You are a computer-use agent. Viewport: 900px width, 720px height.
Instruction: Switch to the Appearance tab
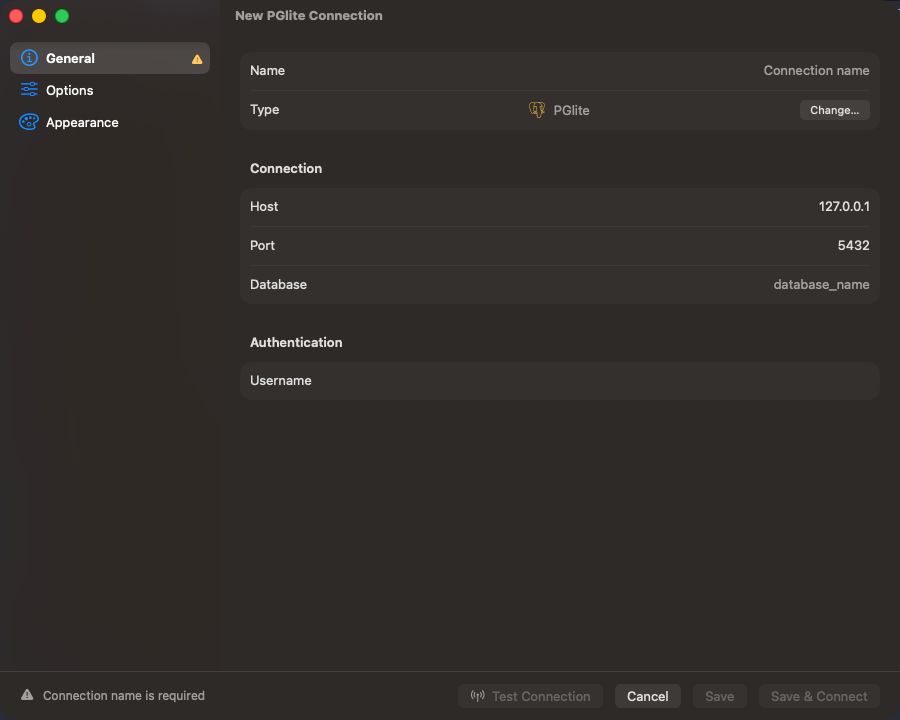pyautogui.click(x=110, y=122)
